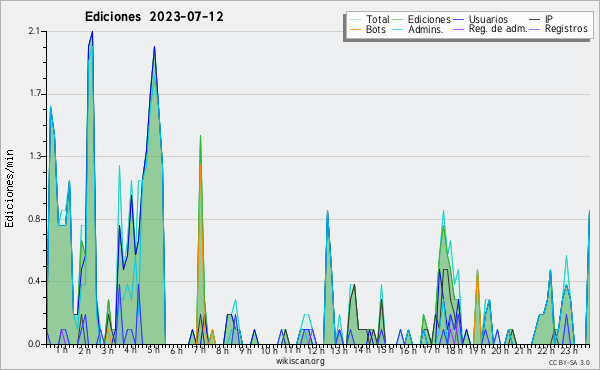
Task: Click the '1 h' x-axis label
Action: (x=62, y=350)
